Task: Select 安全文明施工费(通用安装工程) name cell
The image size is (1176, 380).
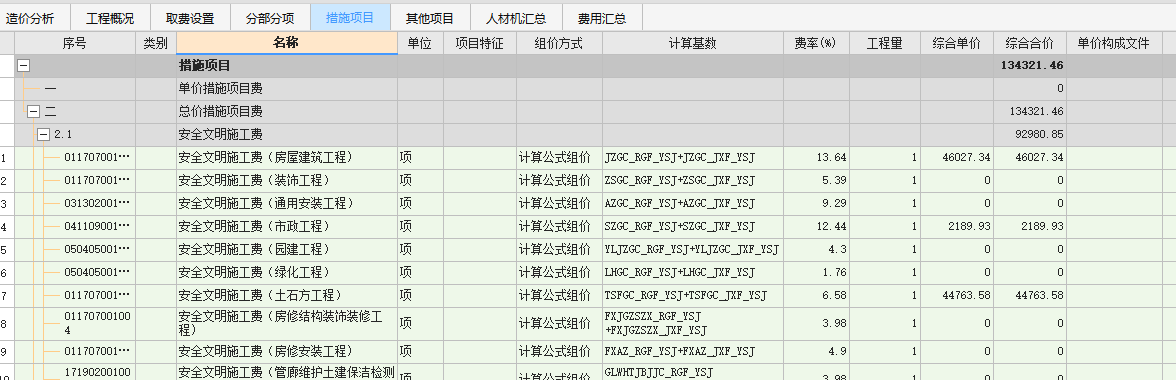Action: point(287,203)
